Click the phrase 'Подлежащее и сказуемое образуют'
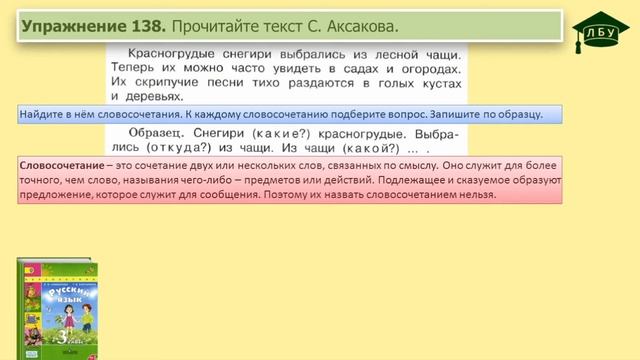640x360 pixels. coord(470,180)
